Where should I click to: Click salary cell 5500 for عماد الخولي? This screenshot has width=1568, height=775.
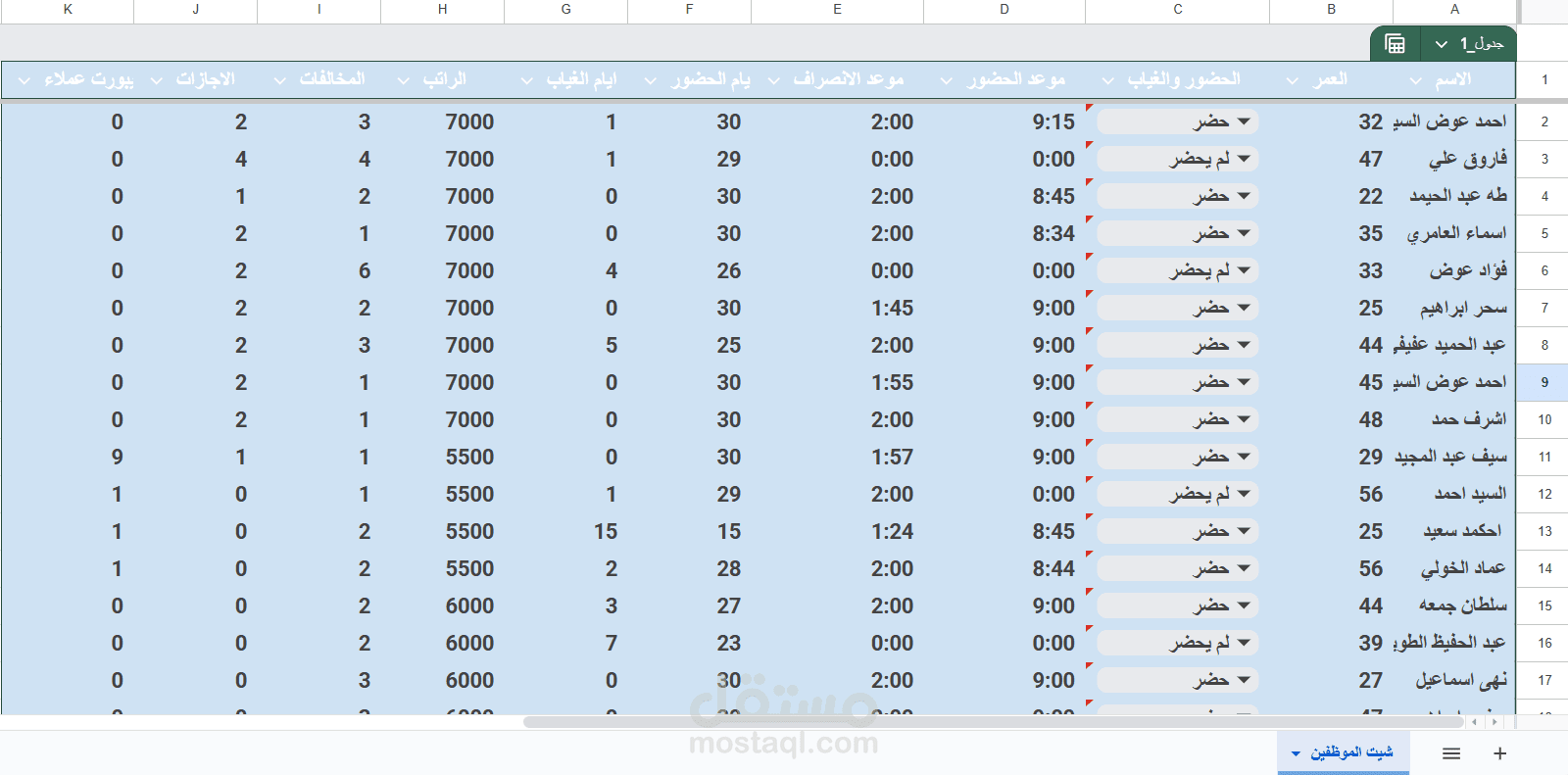pyautogui.click(x=469, y=568)
